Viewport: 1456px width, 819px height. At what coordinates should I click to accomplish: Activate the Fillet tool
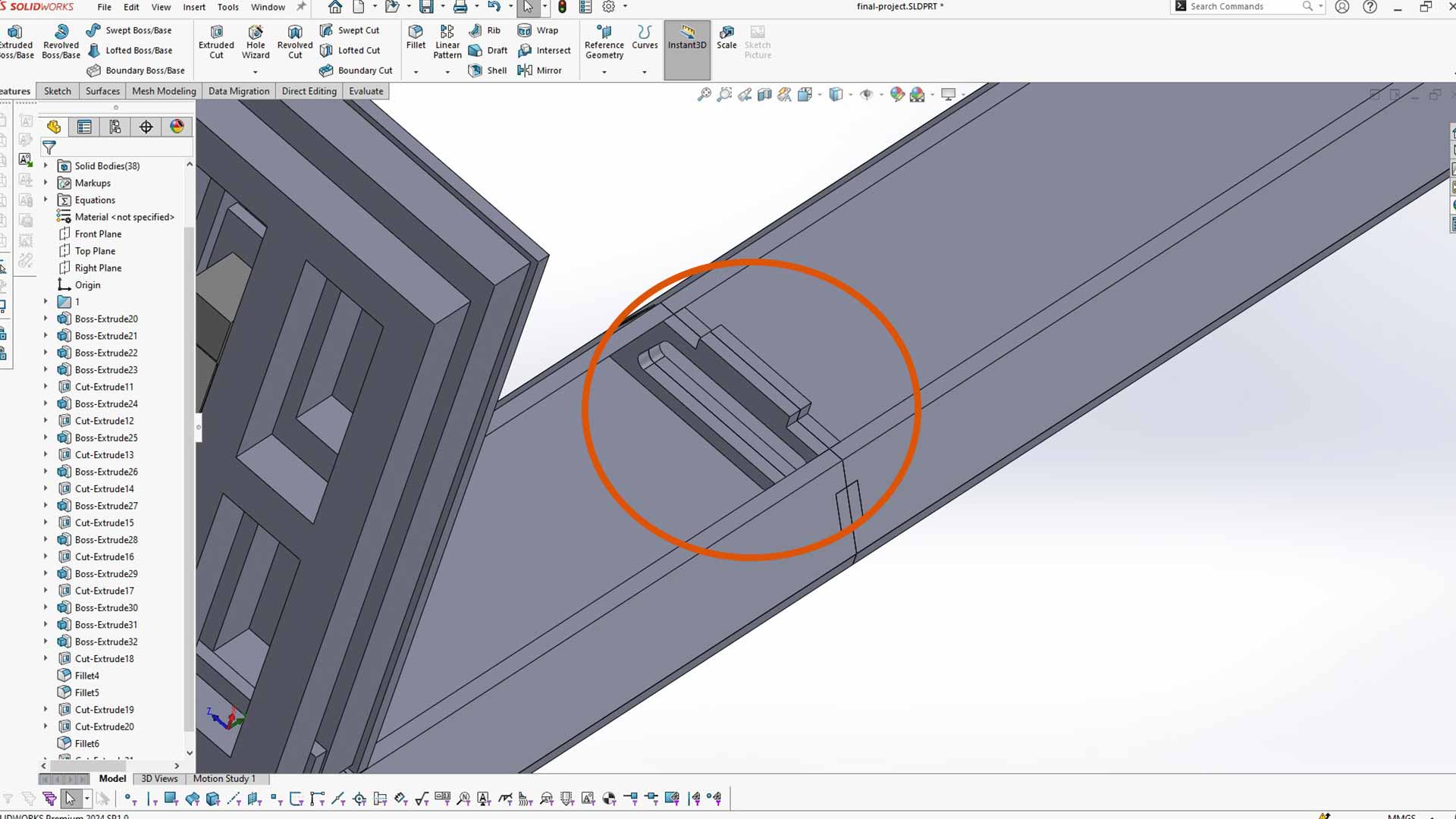(x=416, y=37)
